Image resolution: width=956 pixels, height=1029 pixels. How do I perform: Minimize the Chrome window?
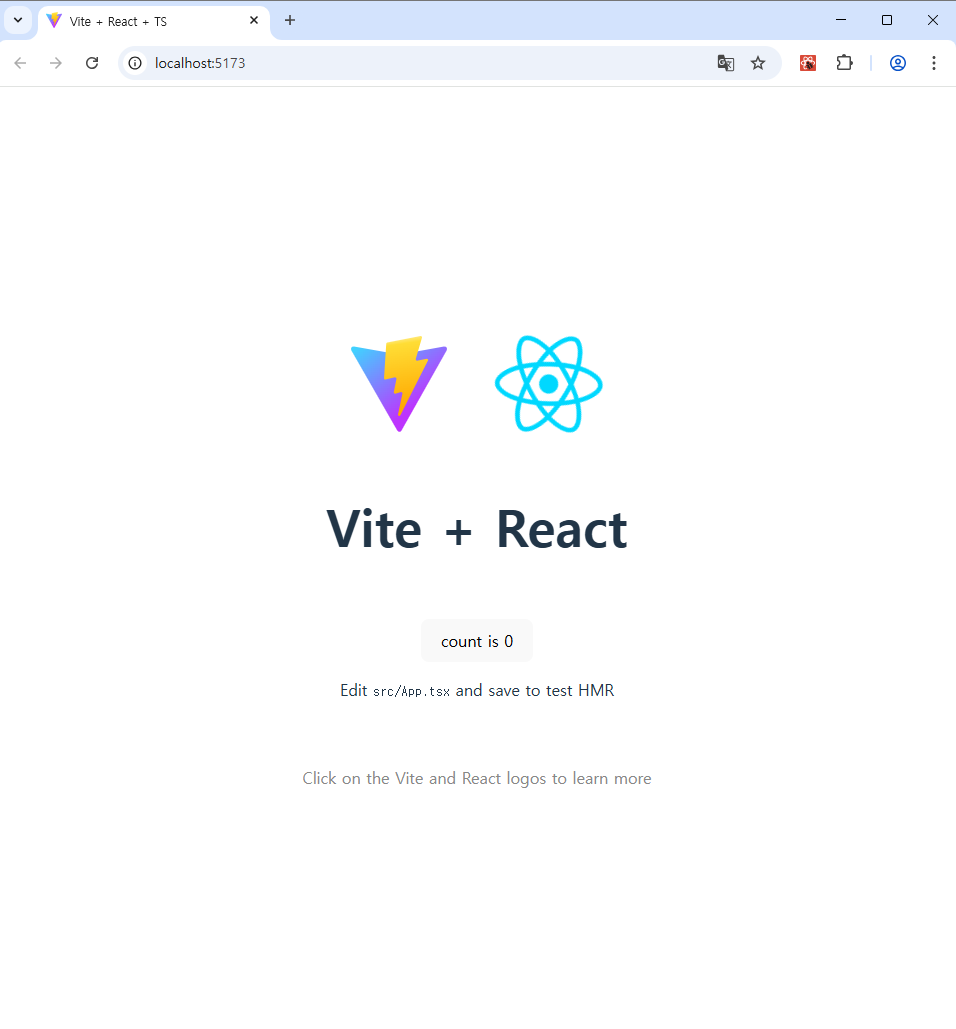point(841,20)
